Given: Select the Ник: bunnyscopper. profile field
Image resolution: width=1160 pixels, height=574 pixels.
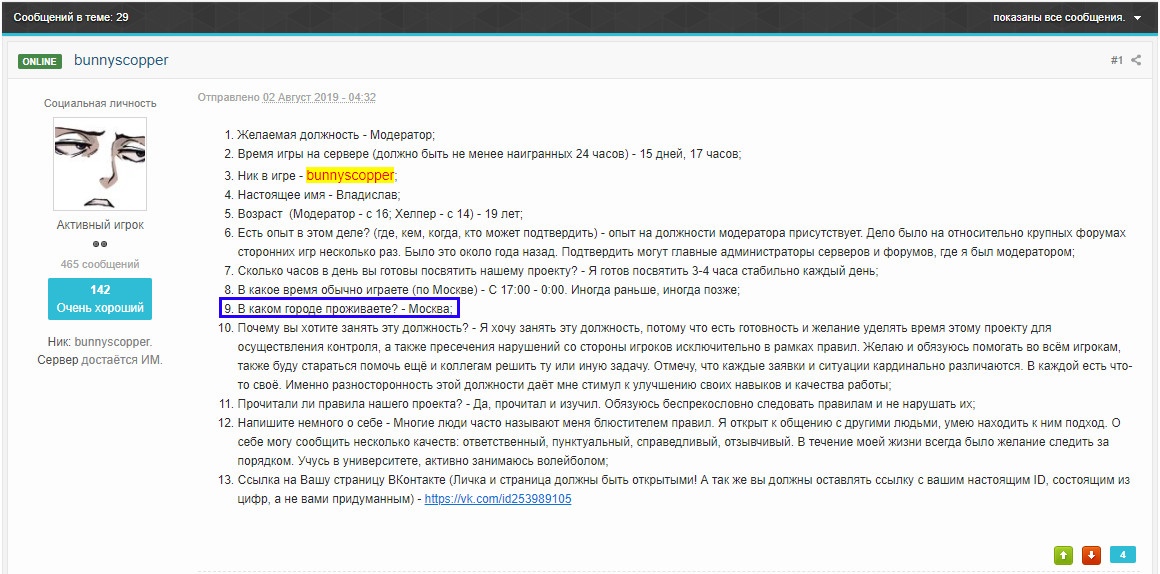Looking at the screenshot, I should point(100,342).
